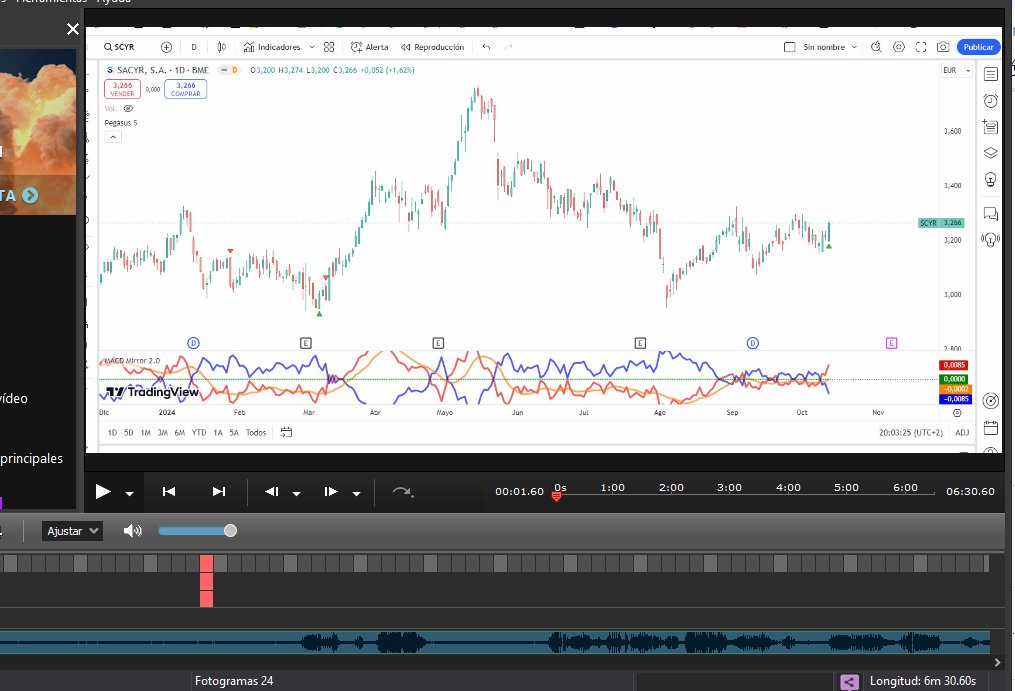
Task: Step back one frame
Action: (272, 492)
